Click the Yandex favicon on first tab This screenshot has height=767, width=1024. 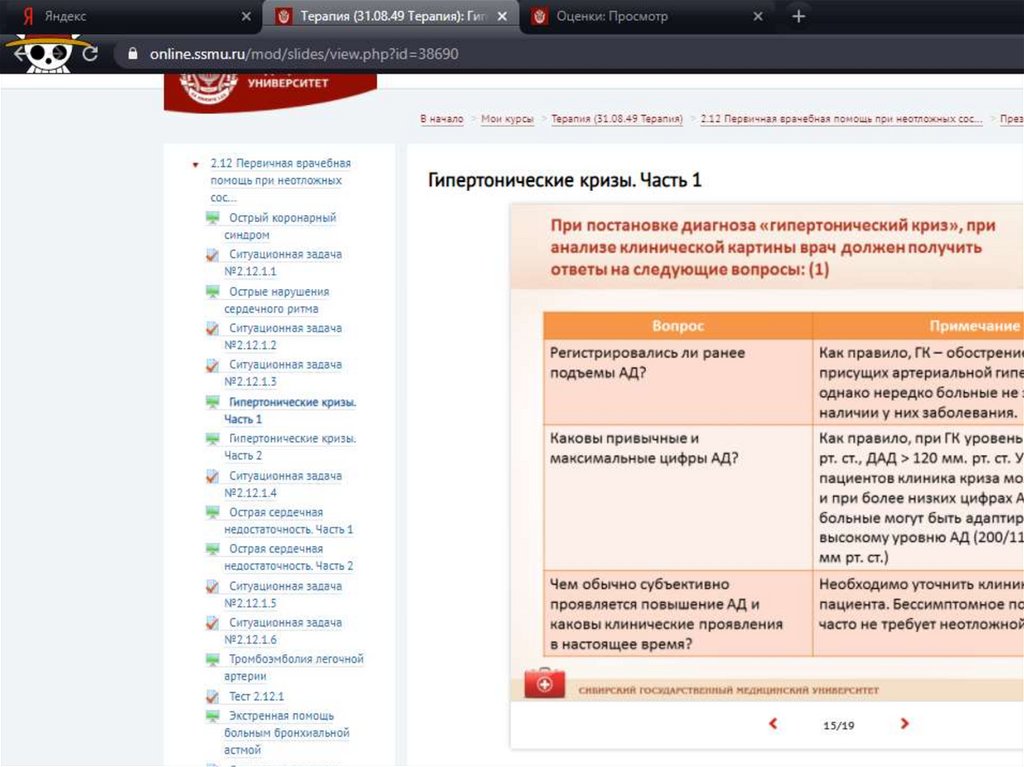(x=27, y=16)
